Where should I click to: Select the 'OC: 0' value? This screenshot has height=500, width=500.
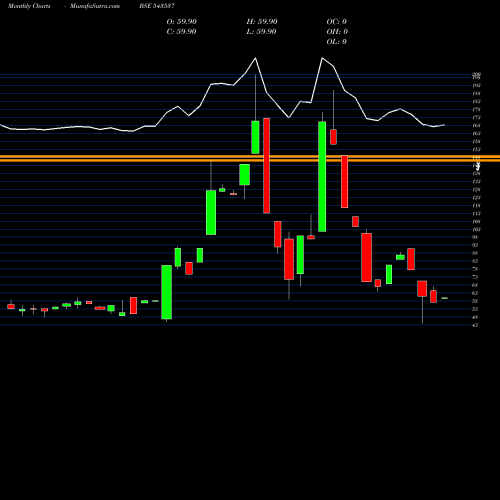[337, 22]
